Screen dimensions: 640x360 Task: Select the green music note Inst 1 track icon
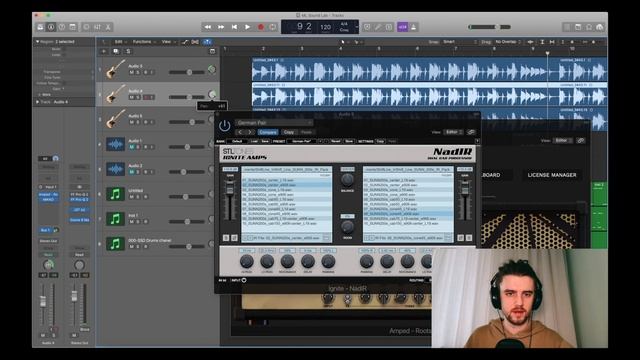116,219
